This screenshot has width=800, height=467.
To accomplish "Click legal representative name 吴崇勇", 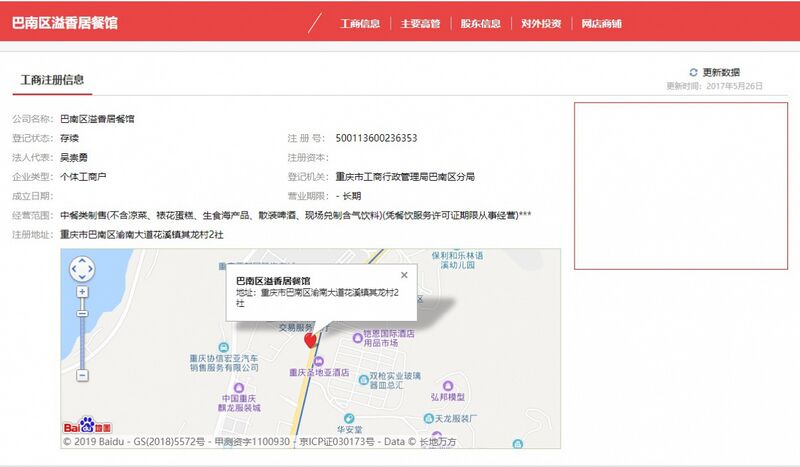I will point(74,158).
